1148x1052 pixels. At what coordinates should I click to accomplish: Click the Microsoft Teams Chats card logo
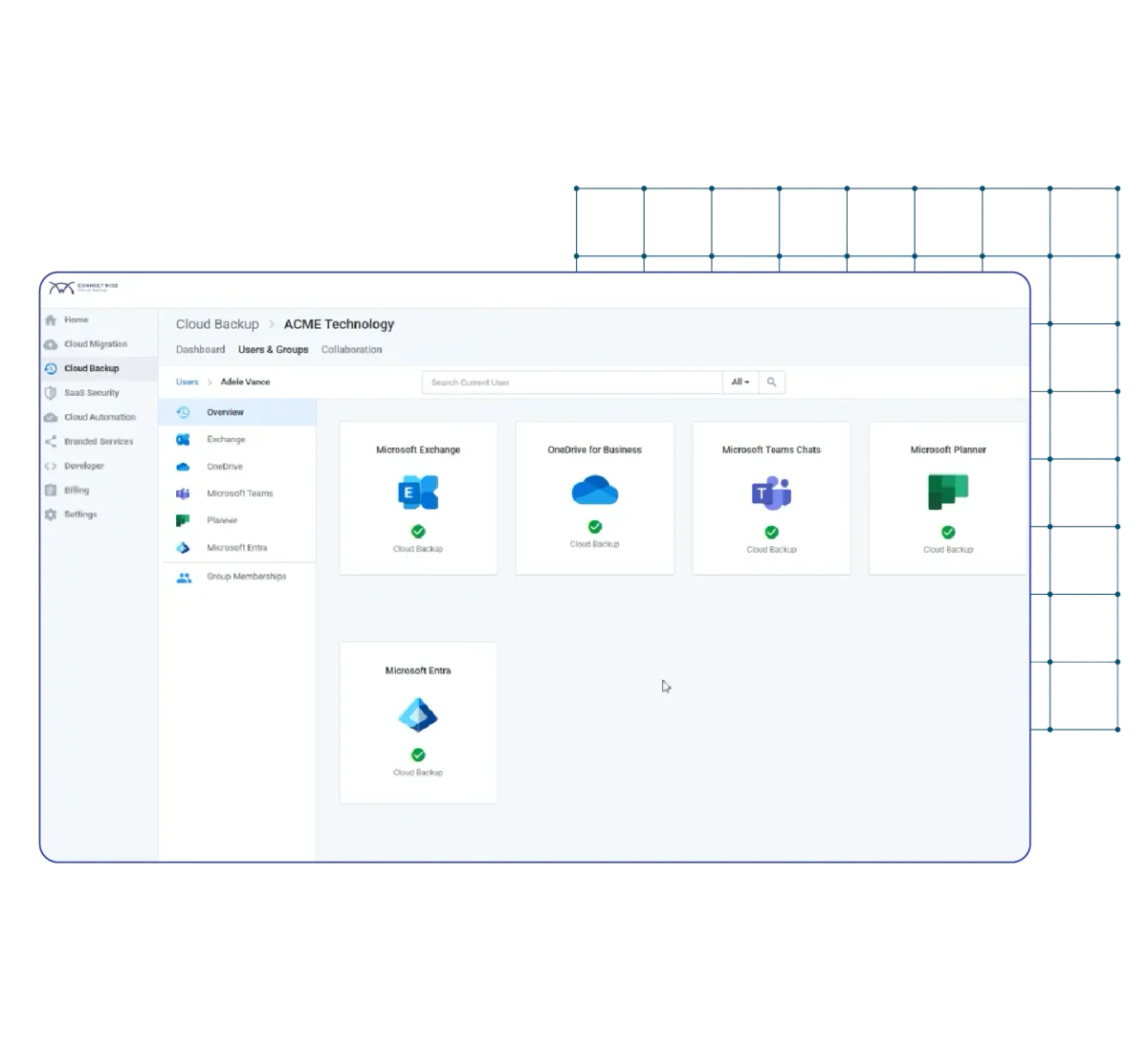(x=771, y=493)
